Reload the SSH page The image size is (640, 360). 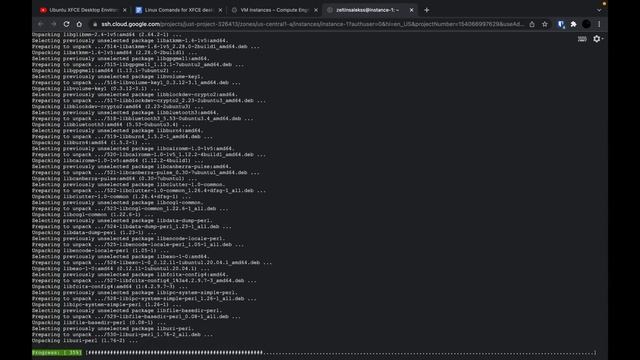point(67,24)
